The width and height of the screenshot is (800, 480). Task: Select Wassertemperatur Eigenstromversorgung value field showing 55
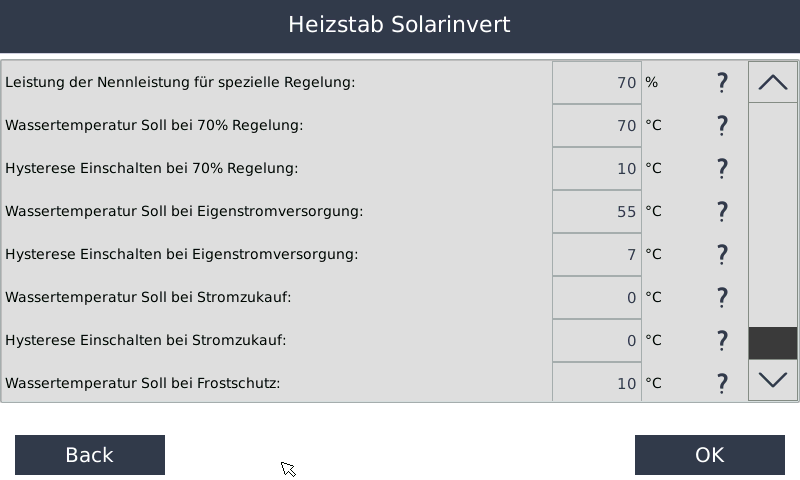597,211
